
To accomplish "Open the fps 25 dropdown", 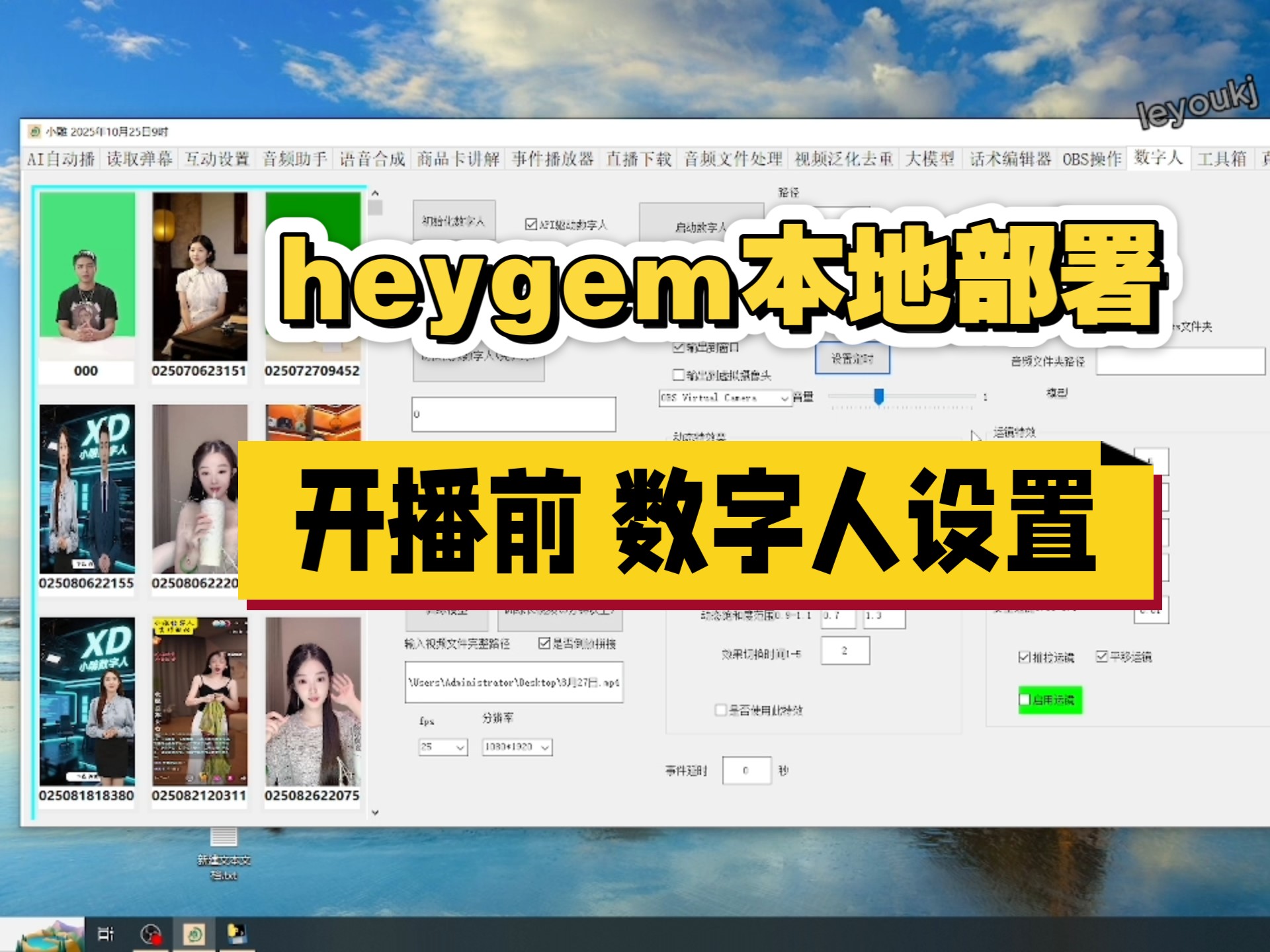I will pyautogui.click(x=443, y=747).
